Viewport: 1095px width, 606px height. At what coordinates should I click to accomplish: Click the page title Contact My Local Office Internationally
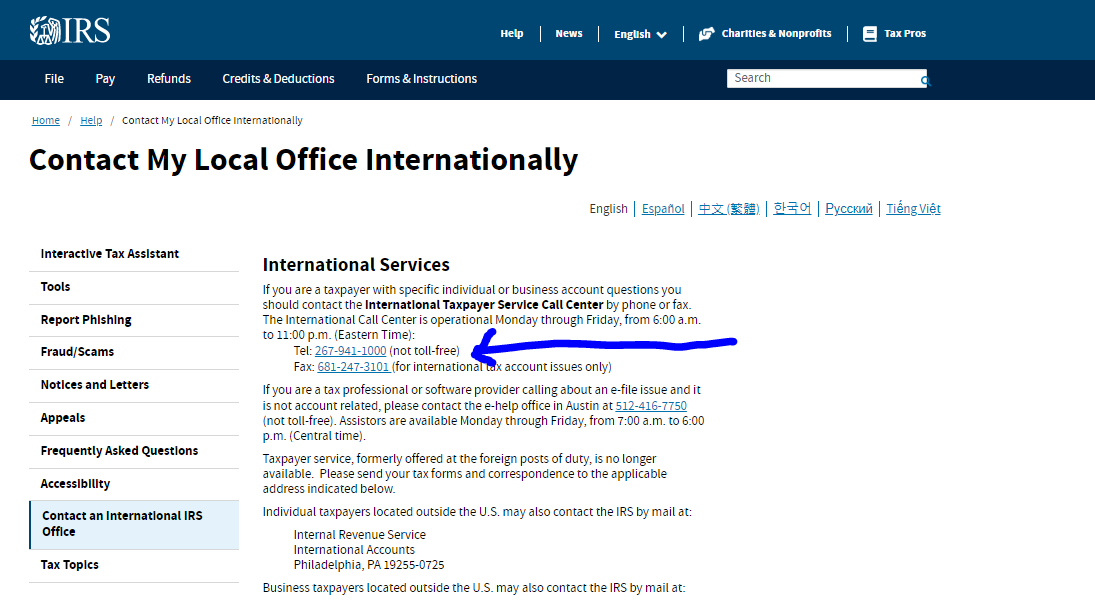304,160
